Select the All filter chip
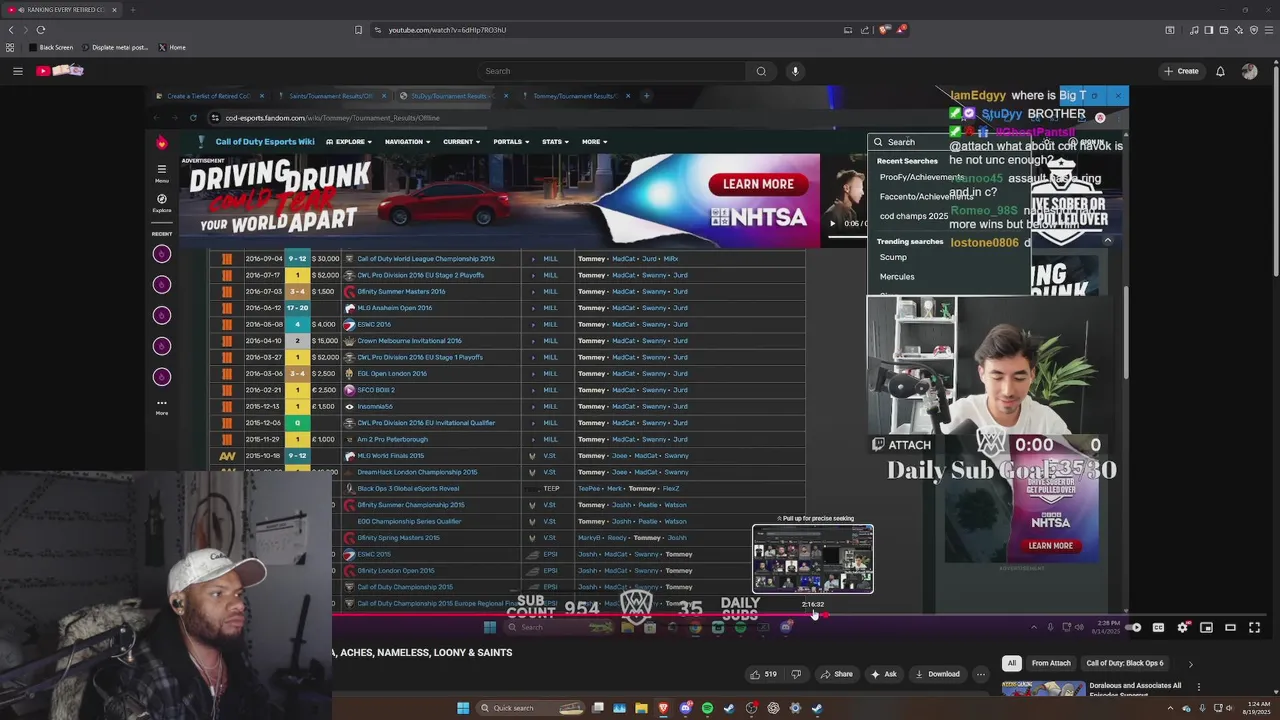Image resolution: width=1280 pixels, height=720 pixels. tap(1011, 663)
